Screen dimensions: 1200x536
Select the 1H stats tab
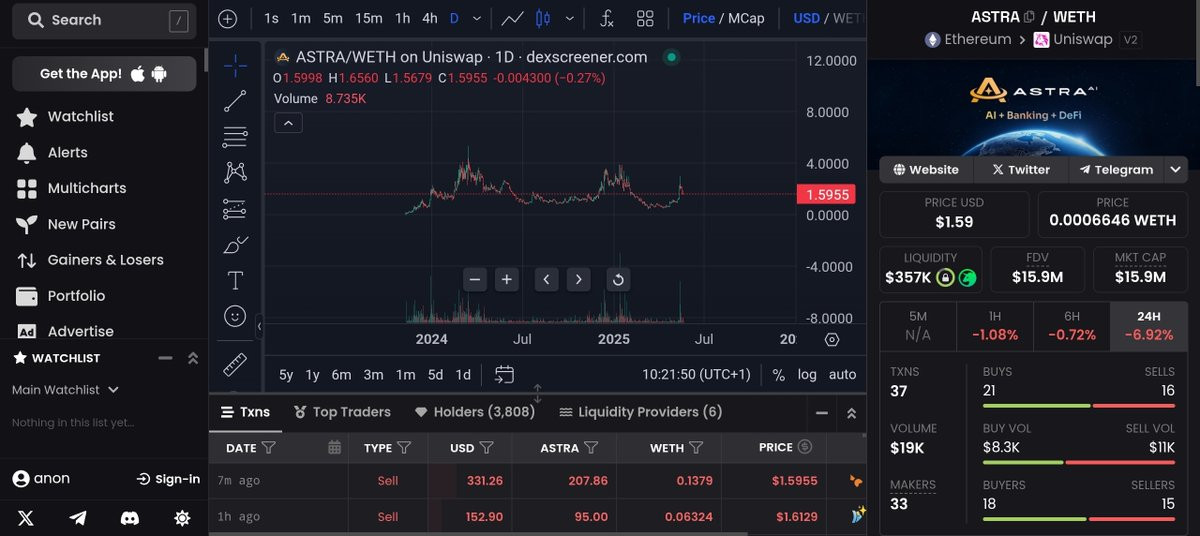click(x=995, y=326)
